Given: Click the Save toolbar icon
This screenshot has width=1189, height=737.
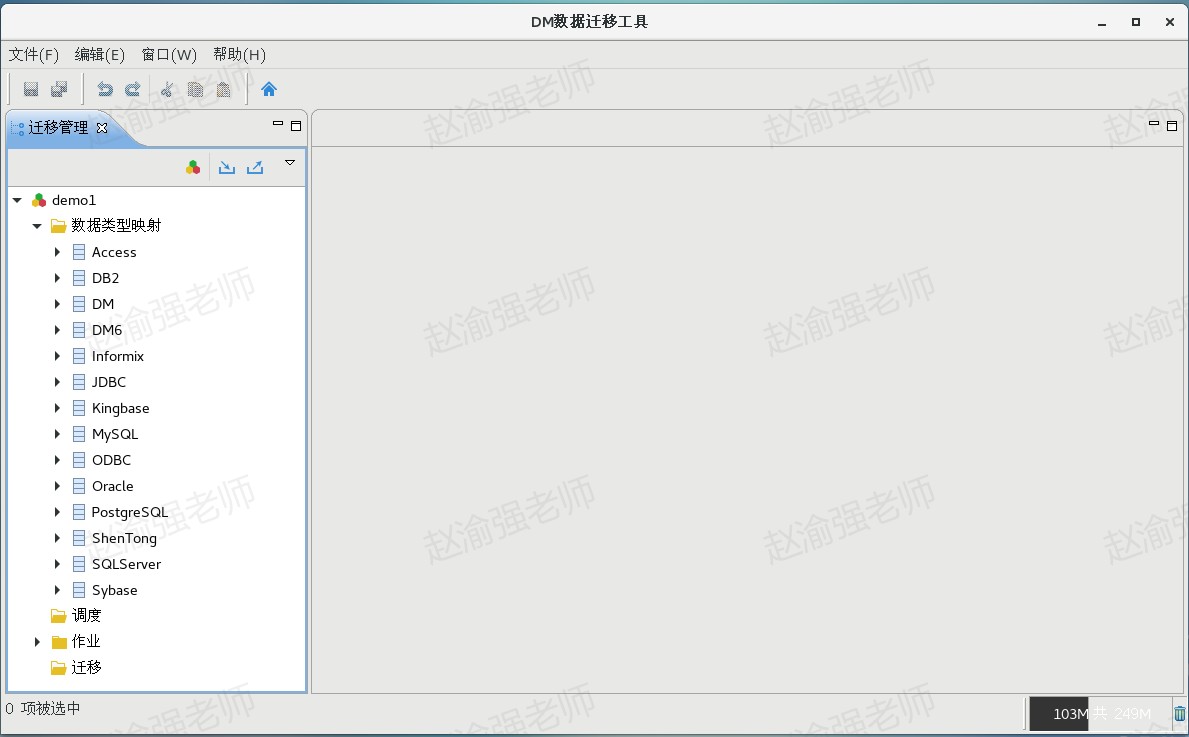Looking at the screenshot, I should pos(31,89).
